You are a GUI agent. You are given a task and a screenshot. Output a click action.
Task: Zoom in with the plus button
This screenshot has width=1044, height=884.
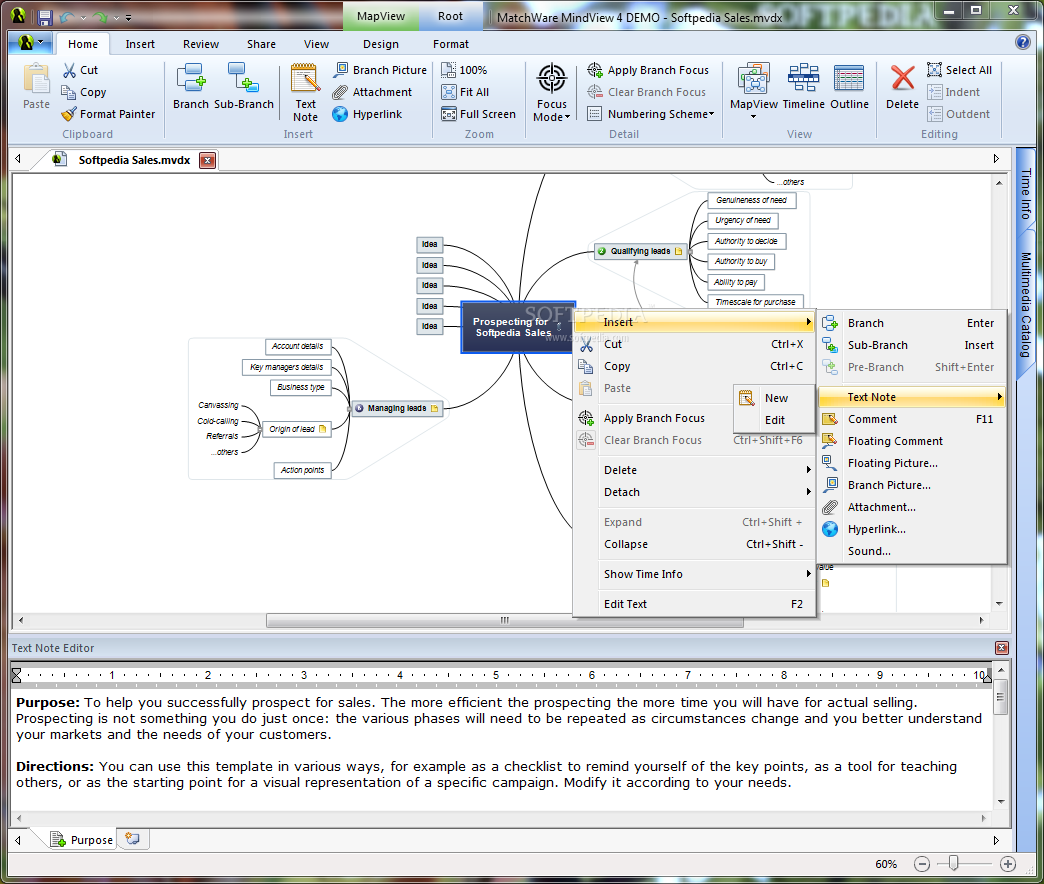(1008, 864)
